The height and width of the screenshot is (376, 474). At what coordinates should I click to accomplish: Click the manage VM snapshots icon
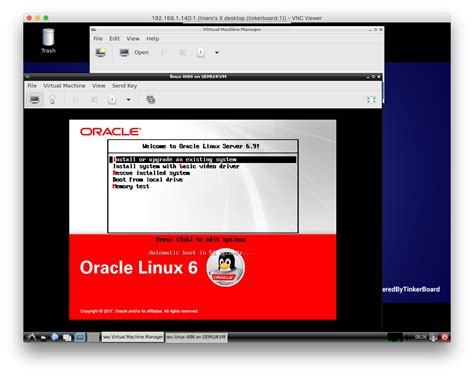151,100
